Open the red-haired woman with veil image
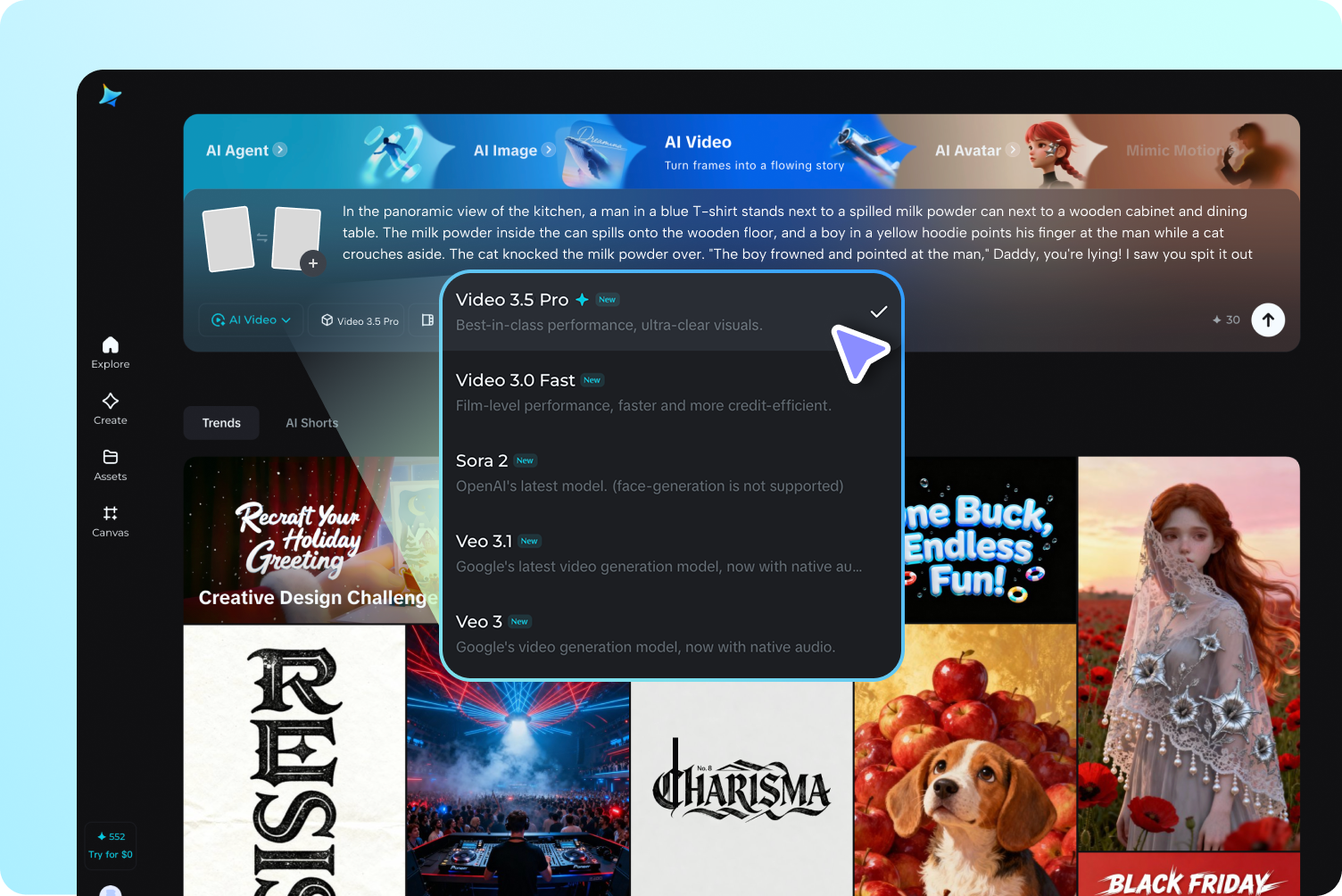 (x=1189, y=654)
